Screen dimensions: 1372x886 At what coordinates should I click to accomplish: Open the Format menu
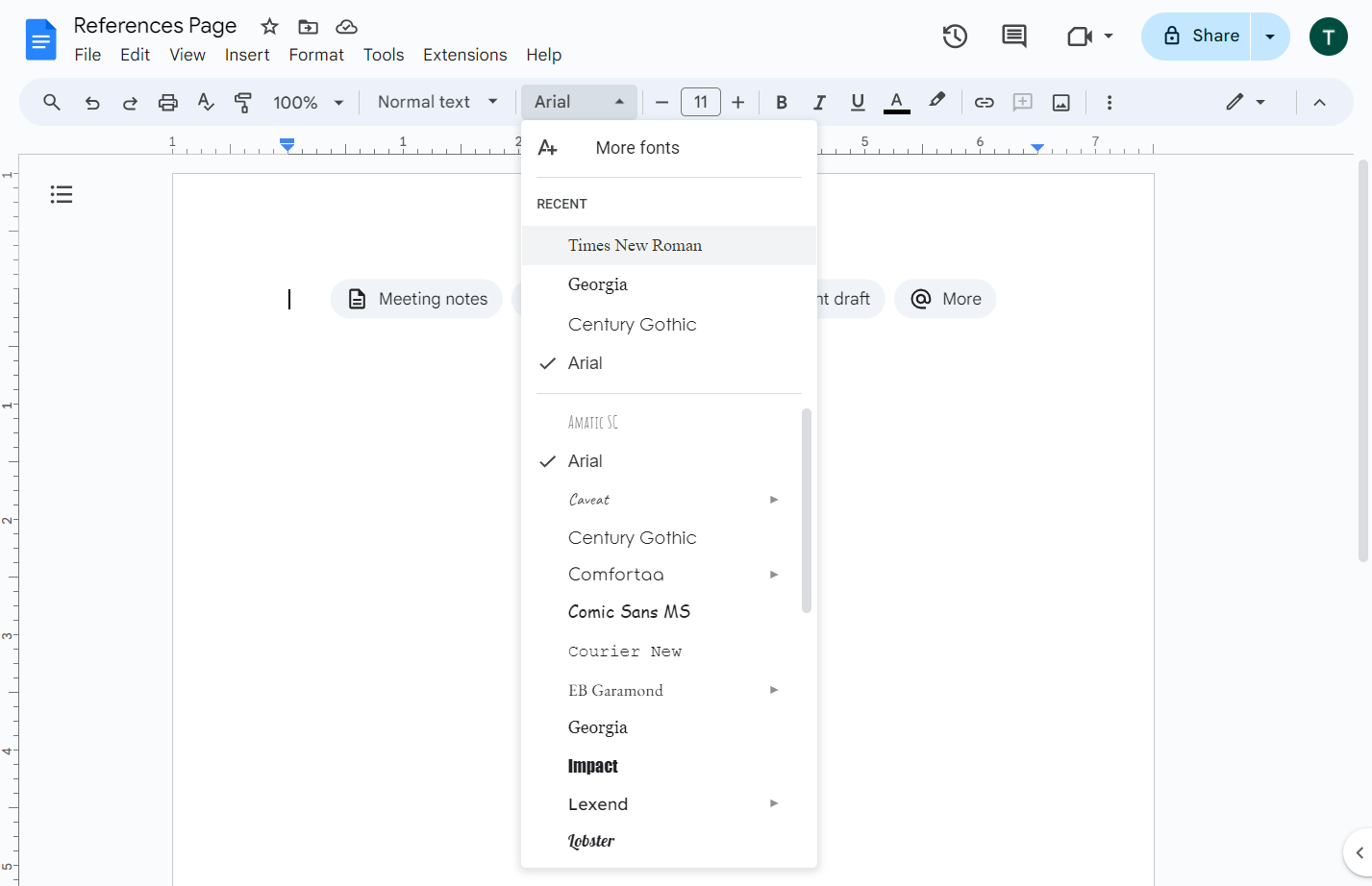point(316,55)
